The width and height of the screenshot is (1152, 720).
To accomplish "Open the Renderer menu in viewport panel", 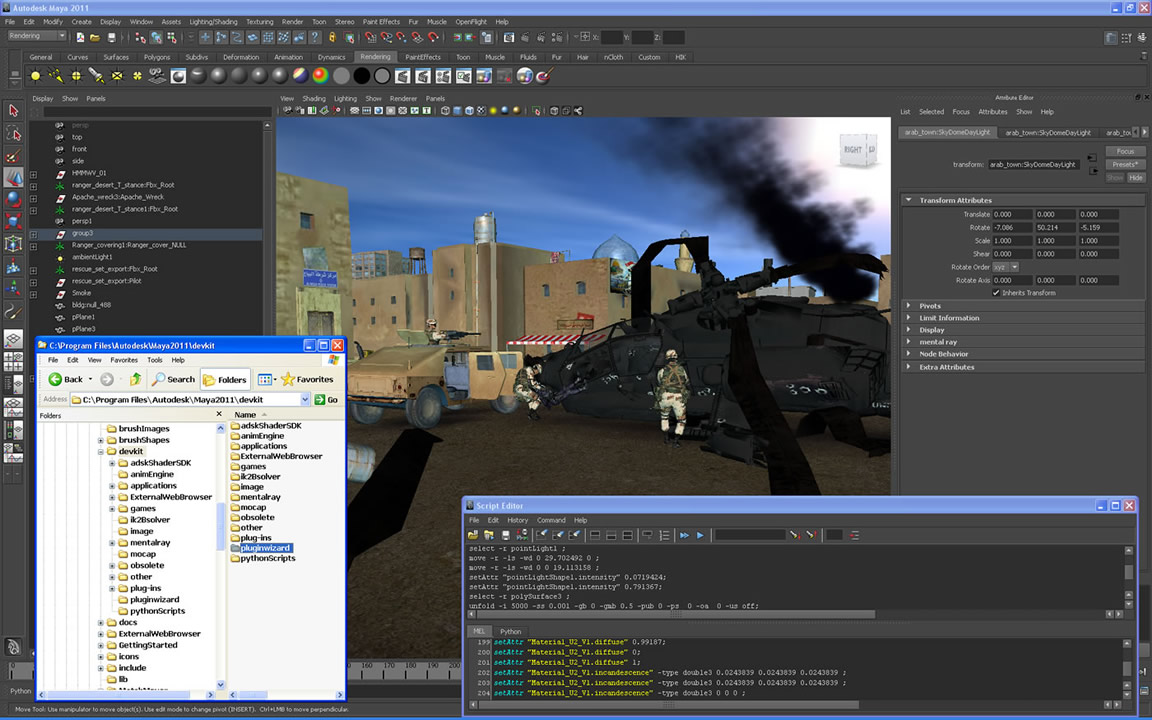I will coord(403,98).
